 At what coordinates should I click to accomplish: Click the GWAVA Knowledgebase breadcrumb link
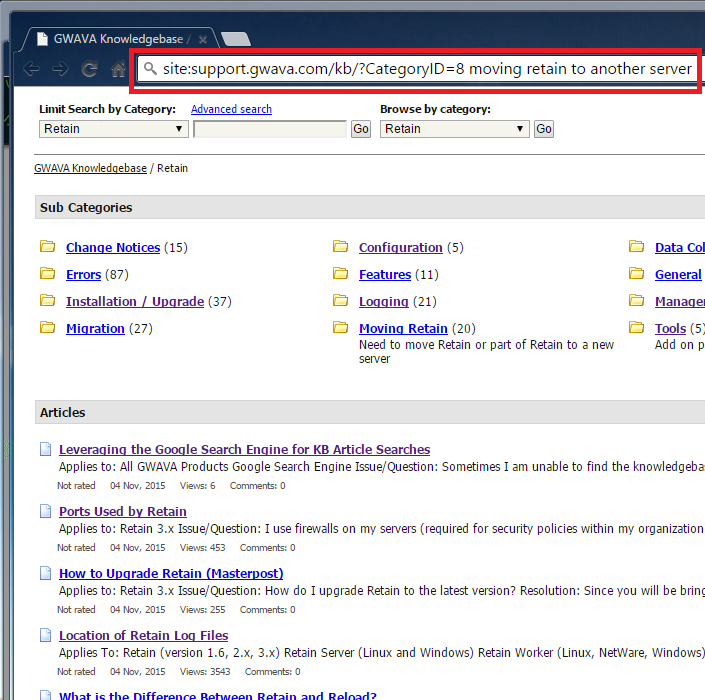(90, 168)
